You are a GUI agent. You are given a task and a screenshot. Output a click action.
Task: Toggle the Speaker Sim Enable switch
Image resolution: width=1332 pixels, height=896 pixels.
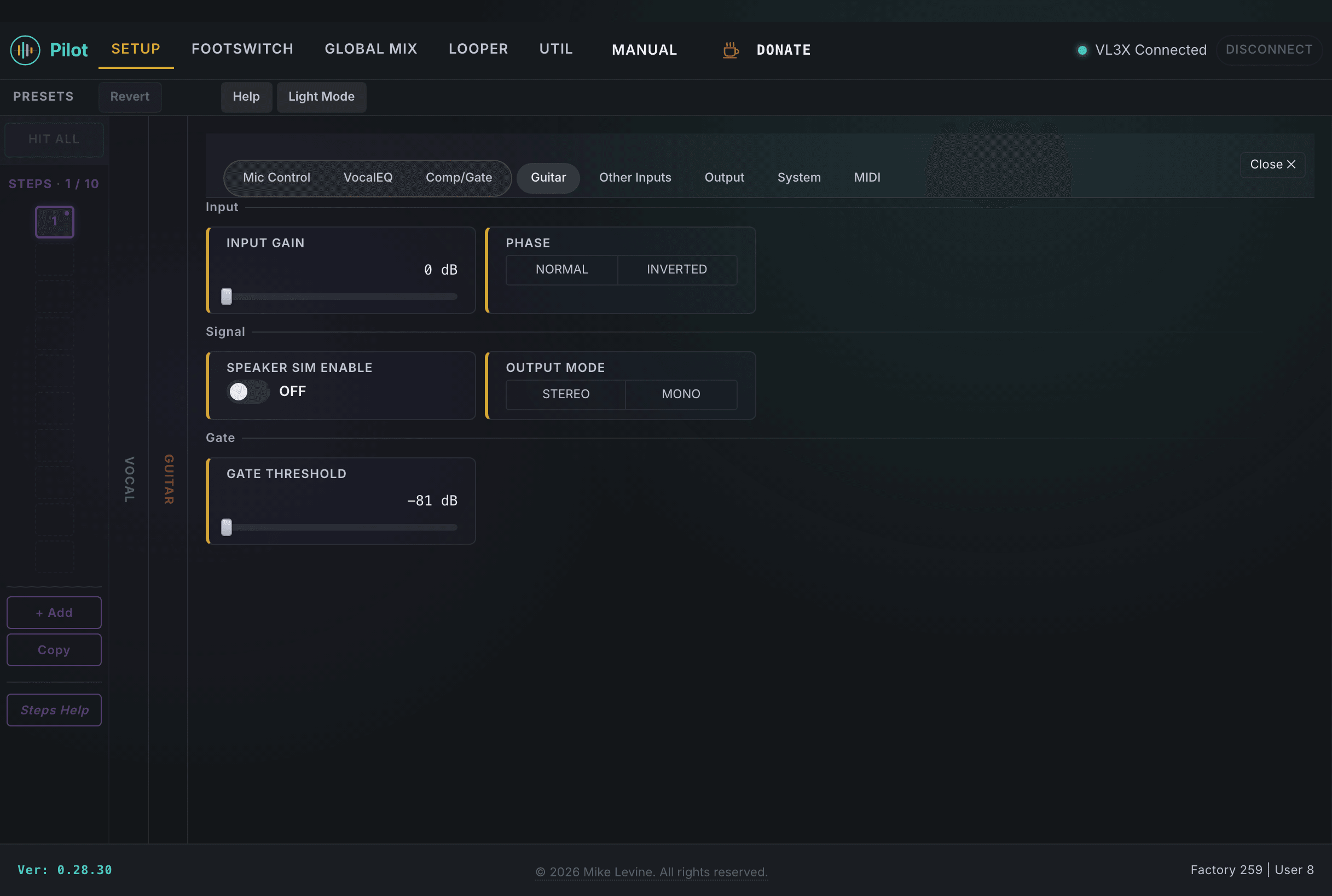[248, 392]
